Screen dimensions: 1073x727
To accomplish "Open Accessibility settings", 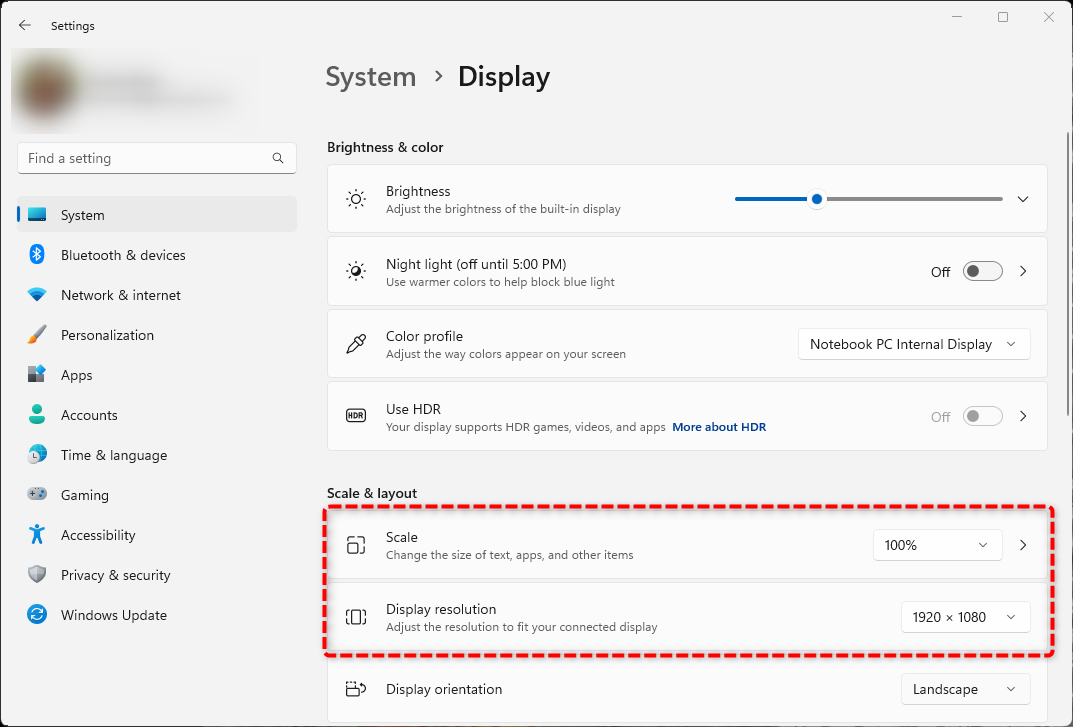I will click(97, 535).
